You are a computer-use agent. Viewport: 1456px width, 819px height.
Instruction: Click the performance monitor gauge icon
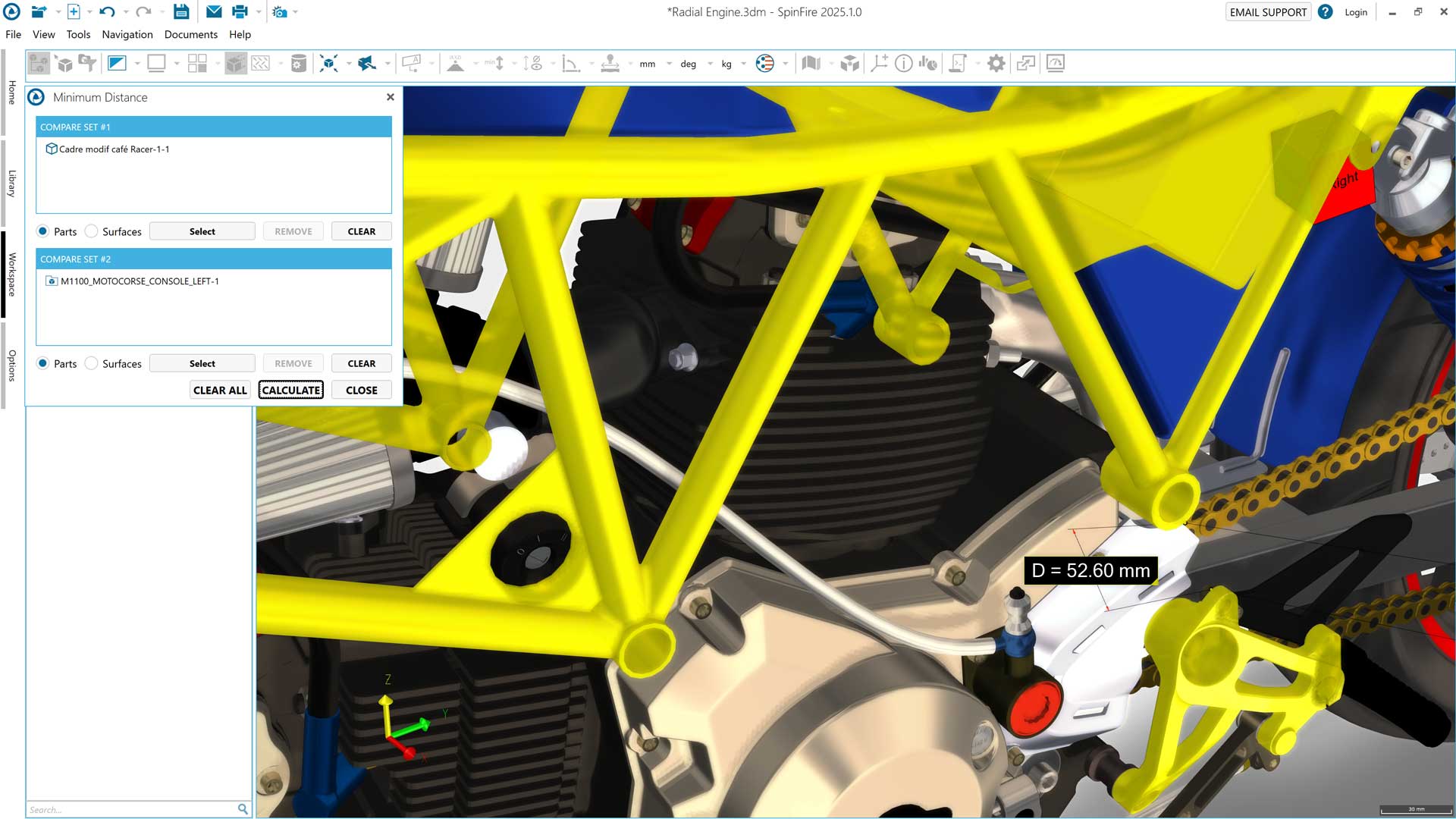(x=1055, y=64)
